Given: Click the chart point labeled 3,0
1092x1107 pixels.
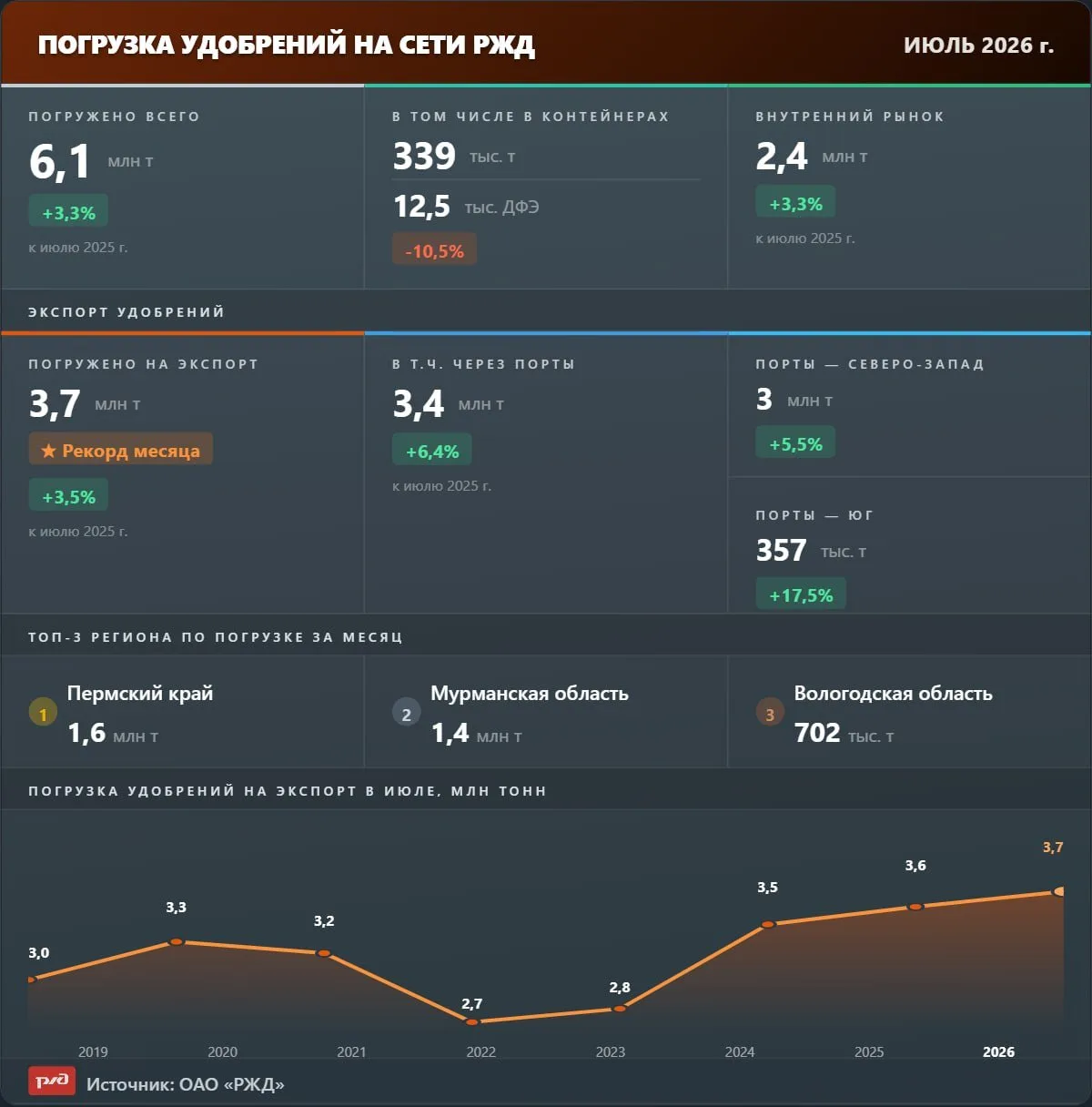Looking at the screenshot, I should coord(30,980).
